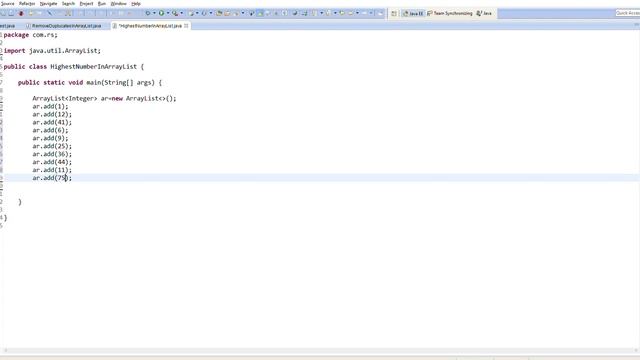Open the Refactor menu

[27, 4]
